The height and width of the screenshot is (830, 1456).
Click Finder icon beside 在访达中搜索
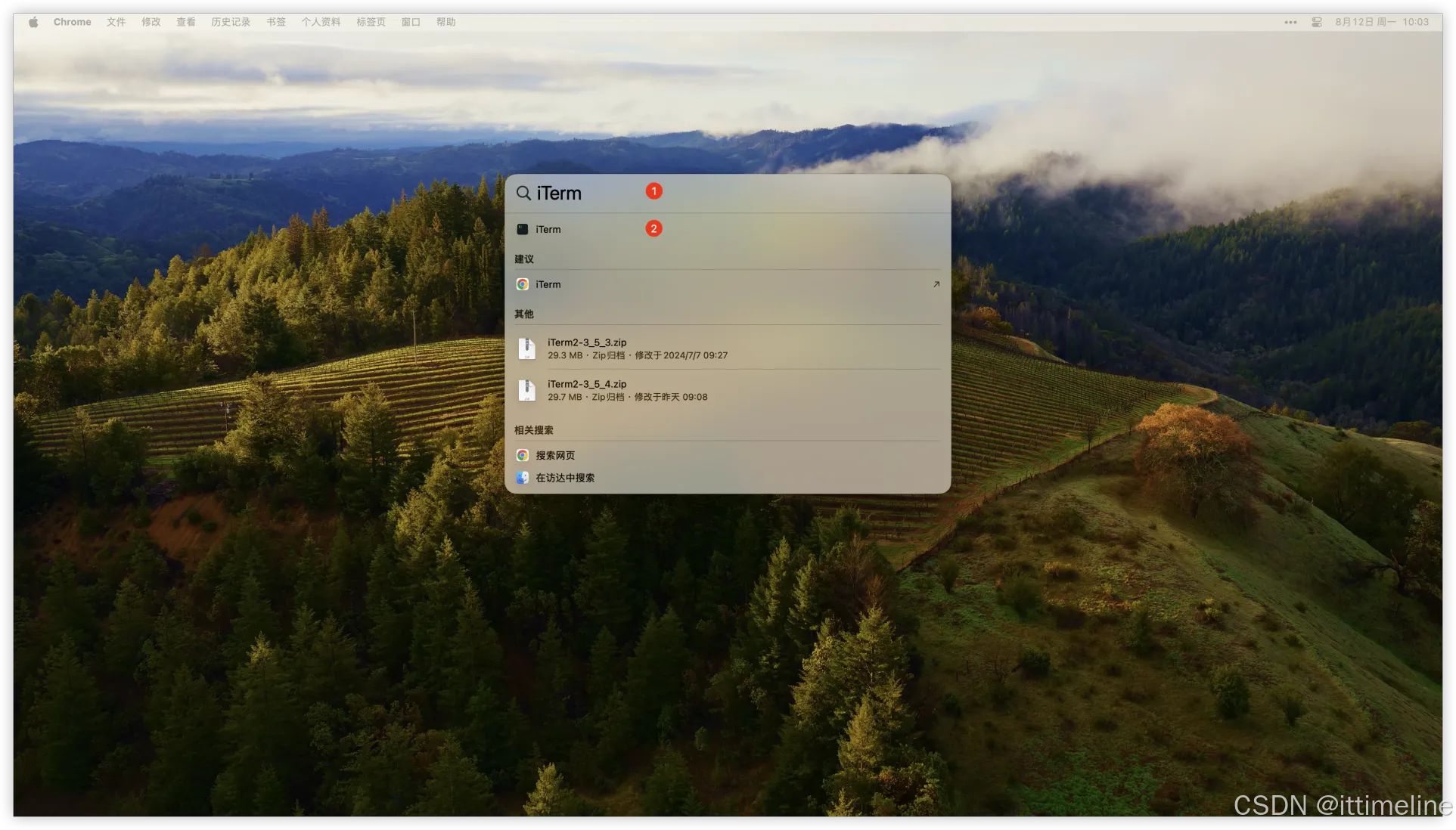click(523, 478)
